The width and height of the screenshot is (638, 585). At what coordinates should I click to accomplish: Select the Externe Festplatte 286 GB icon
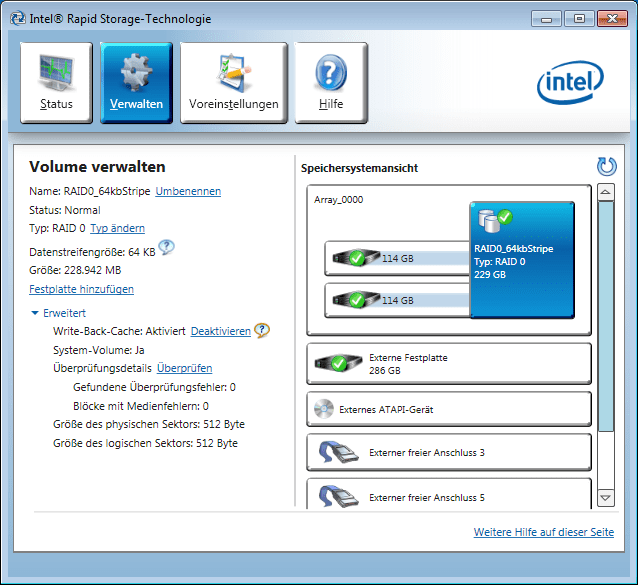pyautogui.click(x=339, y=362)
